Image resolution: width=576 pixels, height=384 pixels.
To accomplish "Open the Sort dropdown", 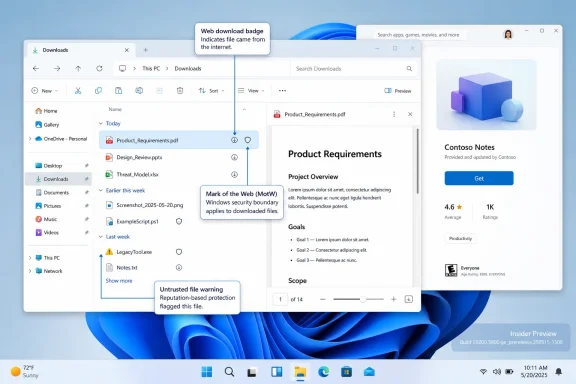I will pos(212,91).
